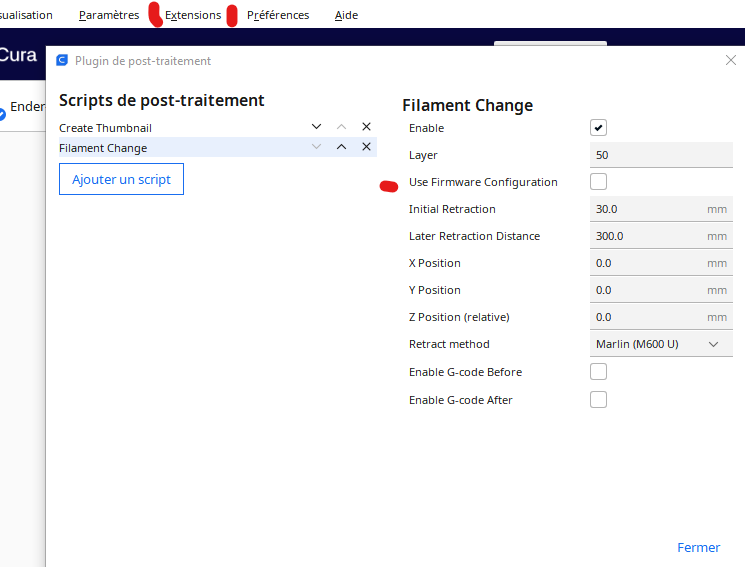
Task: Close the post-processing plugin dialog
Action: (730, 61)
